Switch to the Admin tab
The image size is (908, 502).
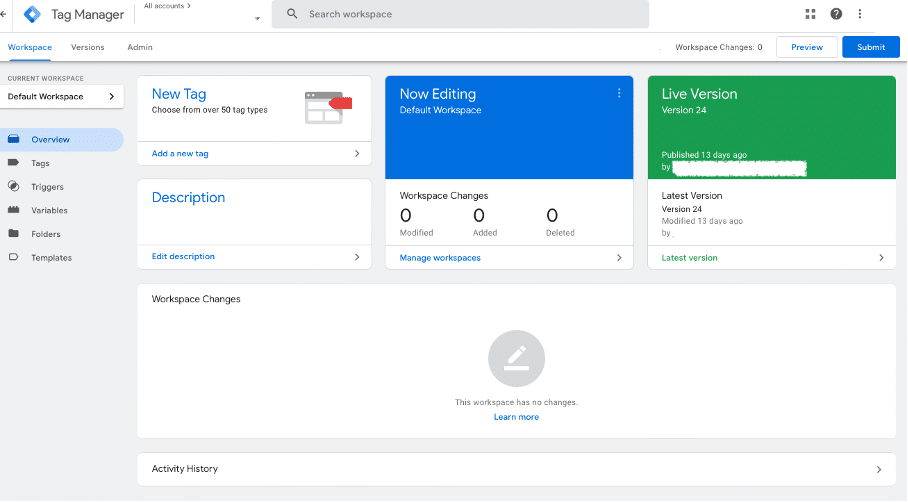(140, 47)
